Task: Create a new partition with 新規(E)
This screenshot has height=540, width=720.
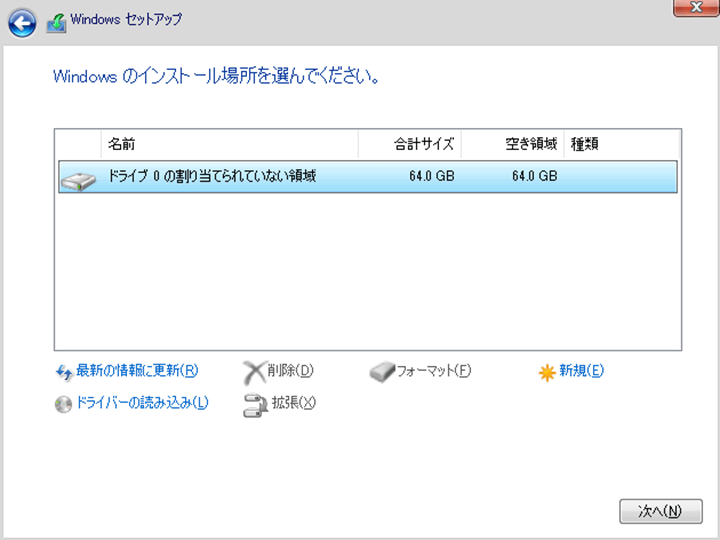Action: coord(581,371)
